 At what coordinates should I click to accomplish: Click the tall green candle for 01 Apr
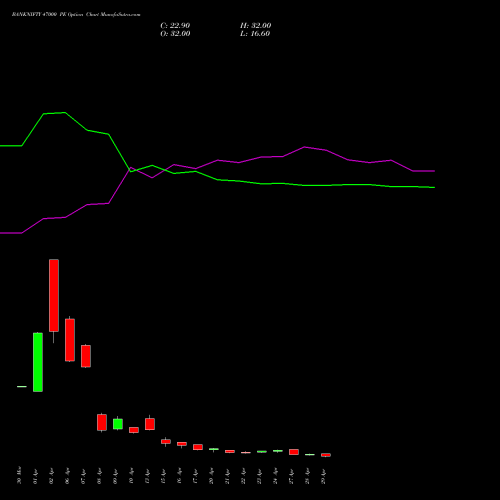click(x=38, y=362)
